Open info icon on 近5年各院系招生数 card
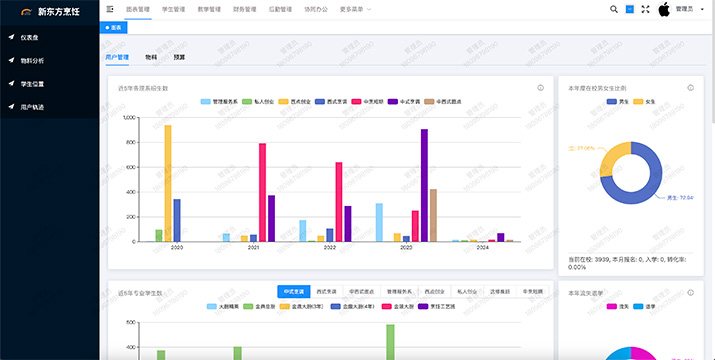This screenshot has height=360, width=715. [x=540, y=88]
